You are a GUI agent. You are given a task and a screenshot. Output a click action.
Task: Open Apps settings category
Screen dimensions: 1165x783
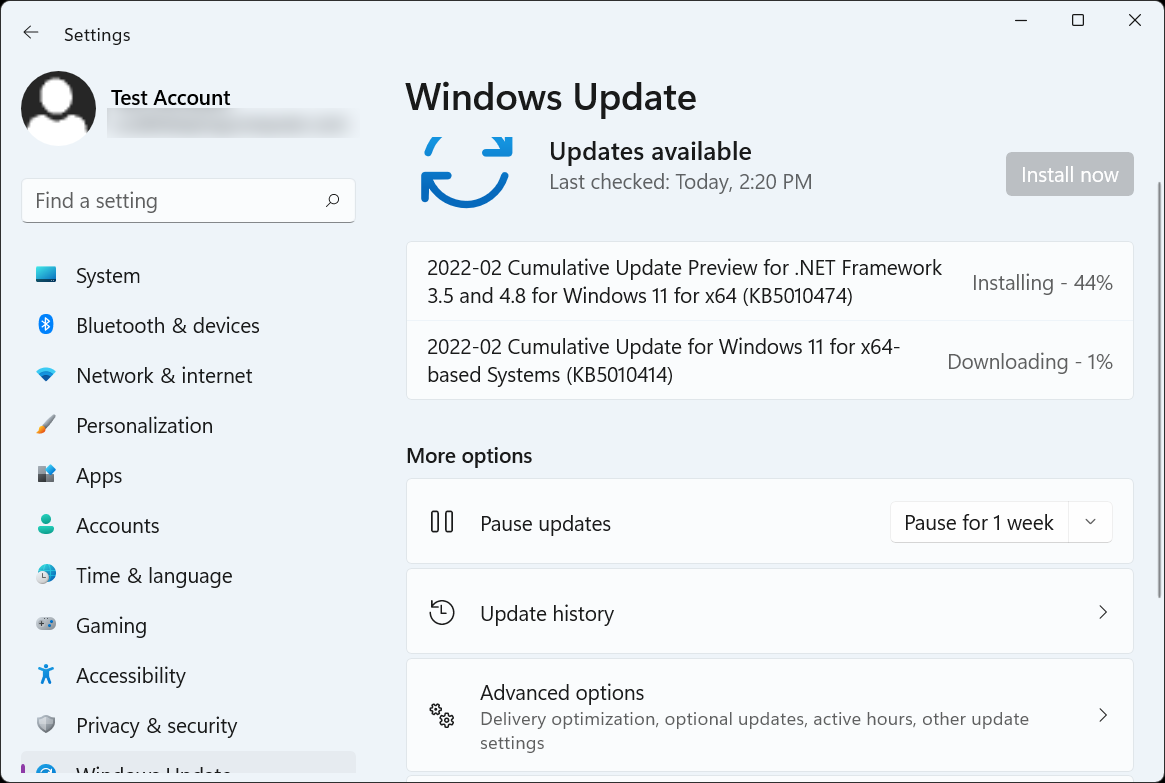[189, 475]
